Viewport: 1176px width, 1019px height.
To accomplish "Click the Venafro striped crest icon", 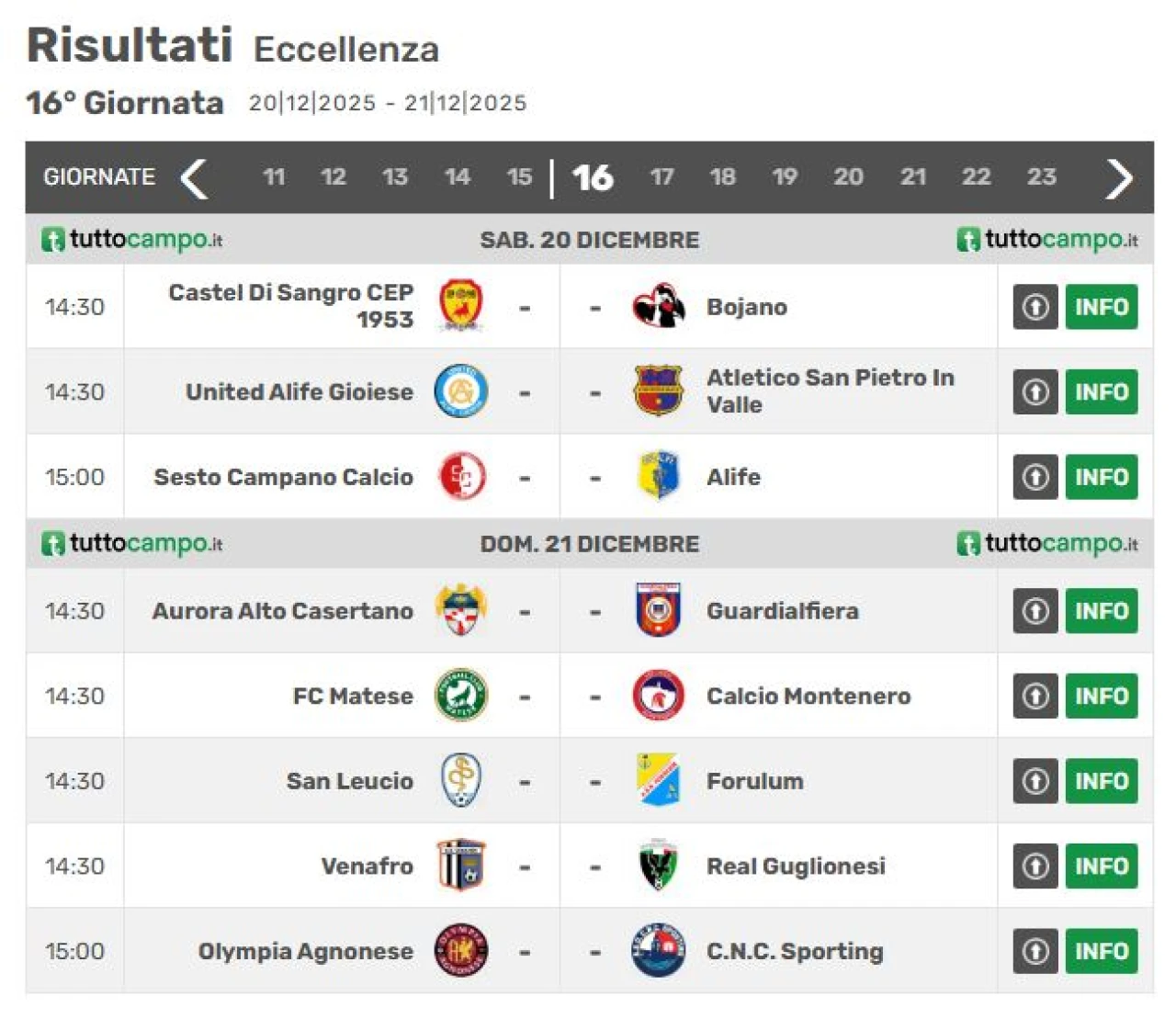I will pos(460,866).
